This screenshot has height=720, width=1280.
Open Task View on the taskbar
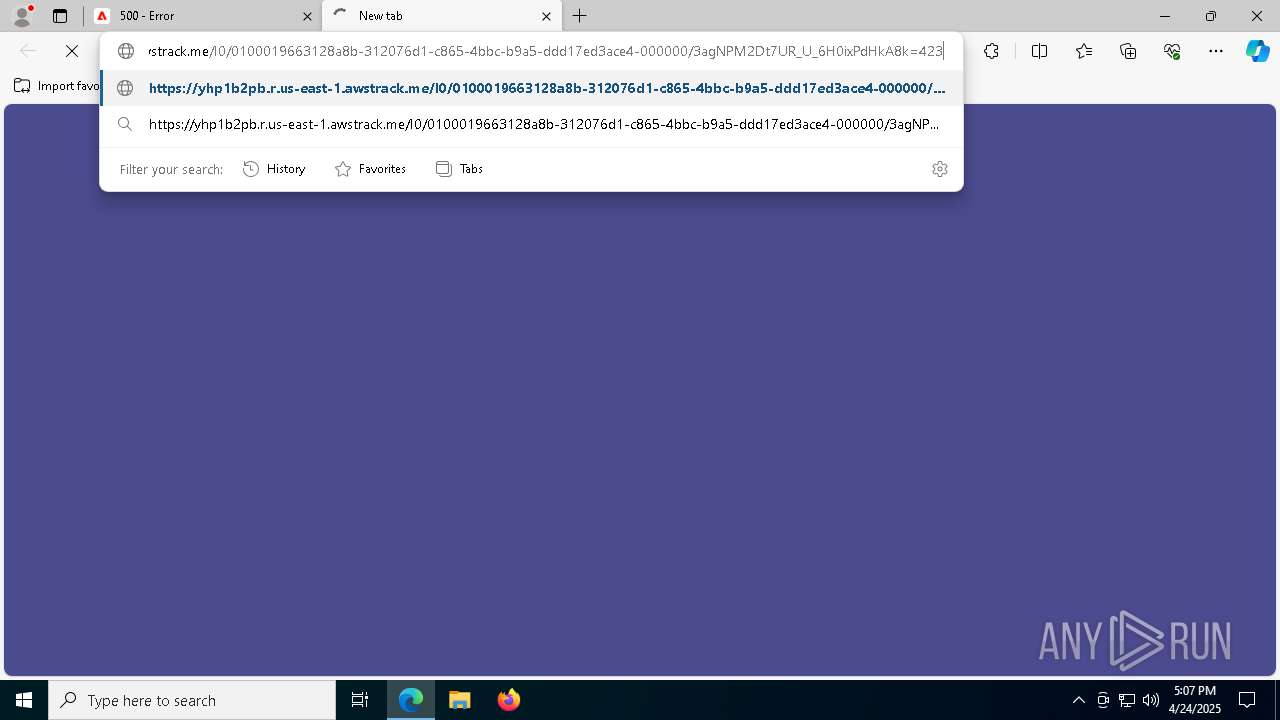pyautogui.click(x=360, y=700)
